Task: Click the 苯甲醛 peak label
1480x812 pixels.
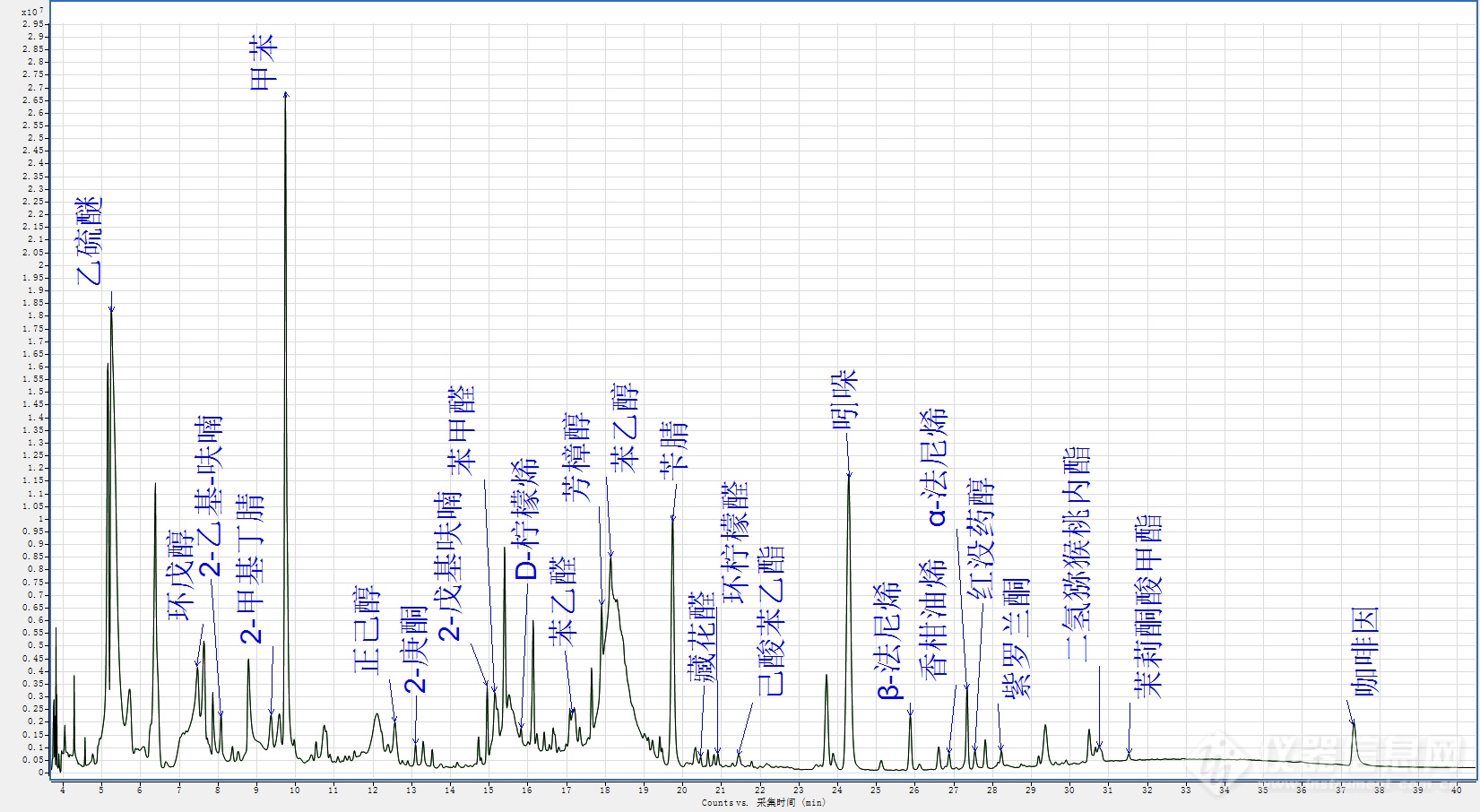Action: pos(462,430)
